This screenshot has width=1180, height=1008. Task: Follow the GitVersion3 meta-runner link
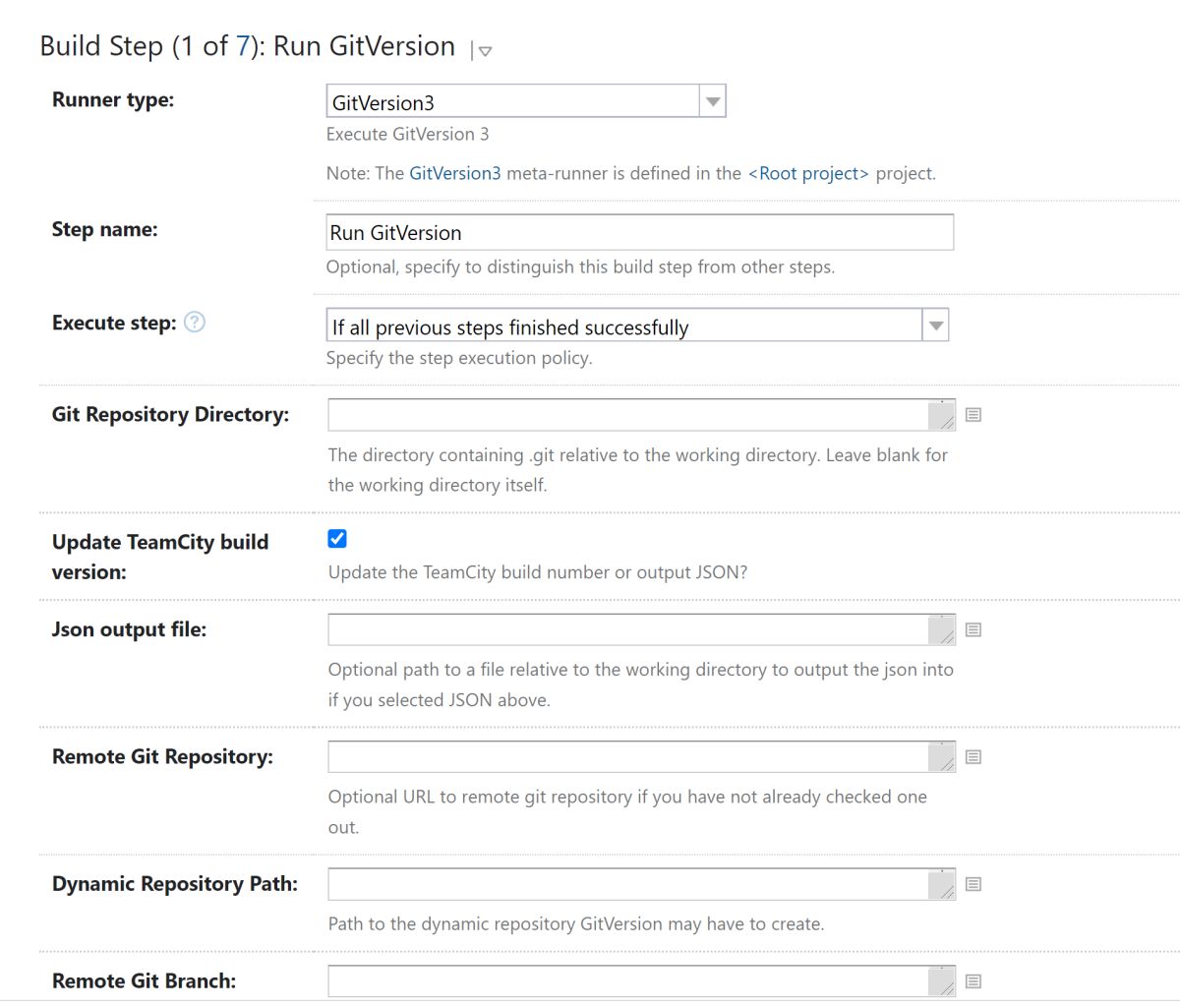[x=454, y=173]
